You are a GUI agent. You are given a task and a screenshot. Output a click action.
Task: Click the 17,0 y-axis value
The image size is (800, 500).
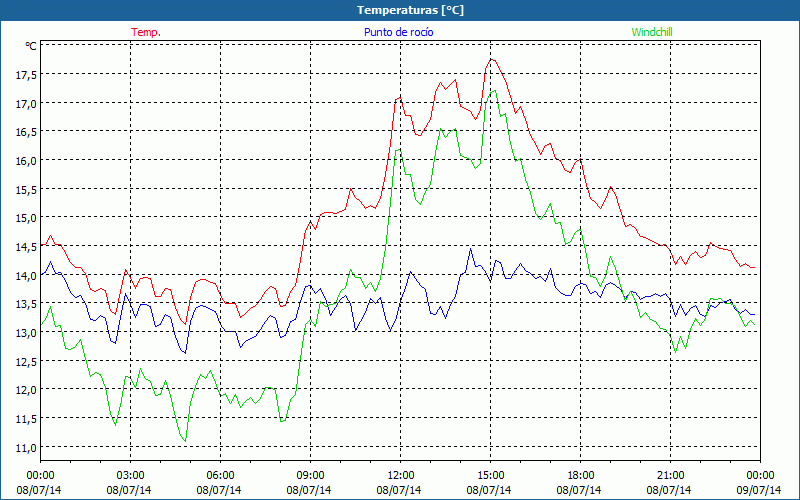click(26, 104)
